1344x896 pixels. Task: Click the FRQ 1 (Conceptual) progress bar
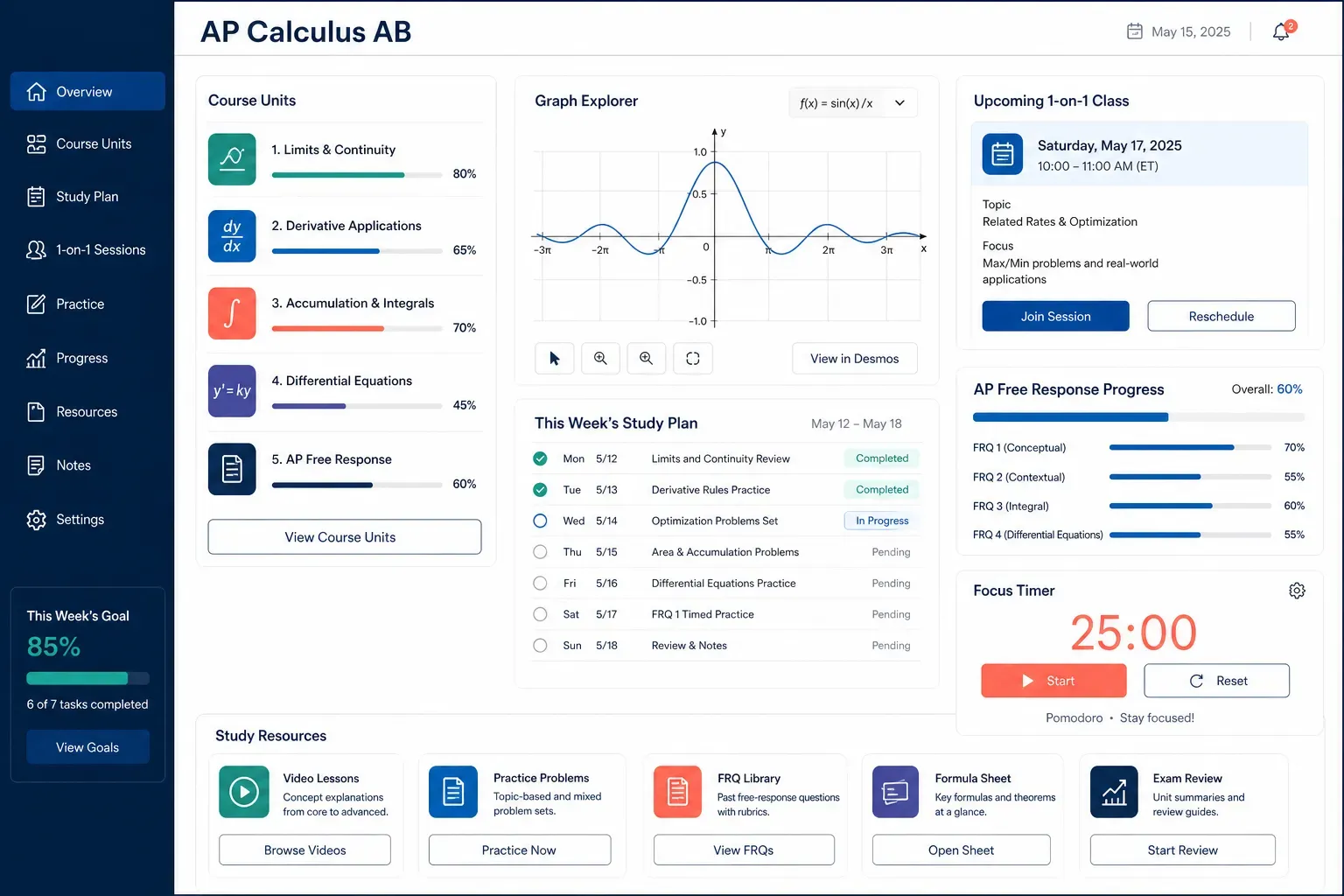(1190, 447)
